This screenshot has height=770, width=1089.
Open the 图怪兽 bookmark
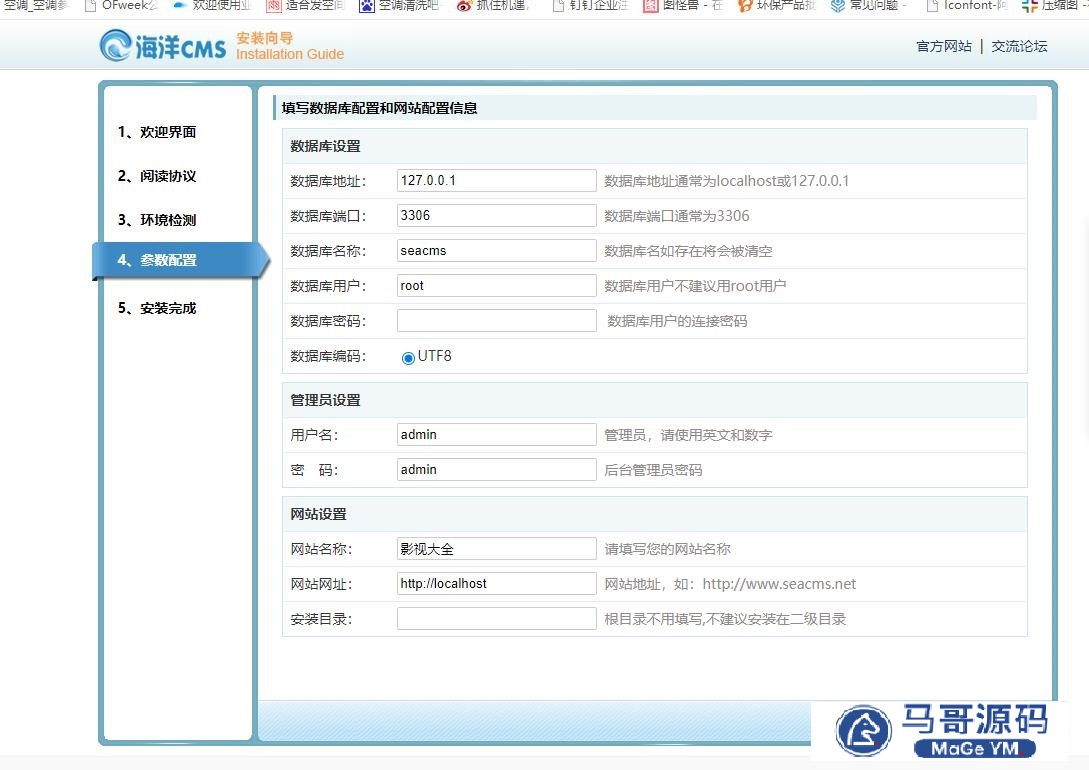click(x=683, y=6)
